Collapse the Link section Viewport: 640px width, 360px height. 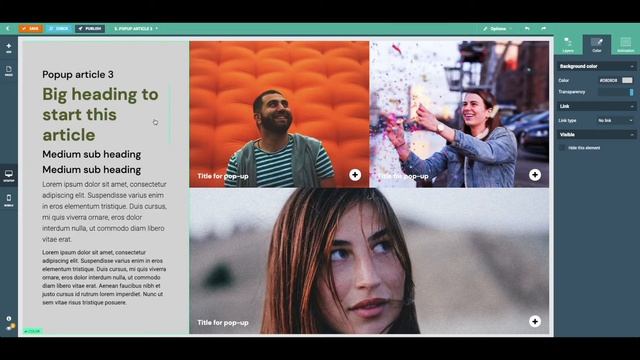597,106
